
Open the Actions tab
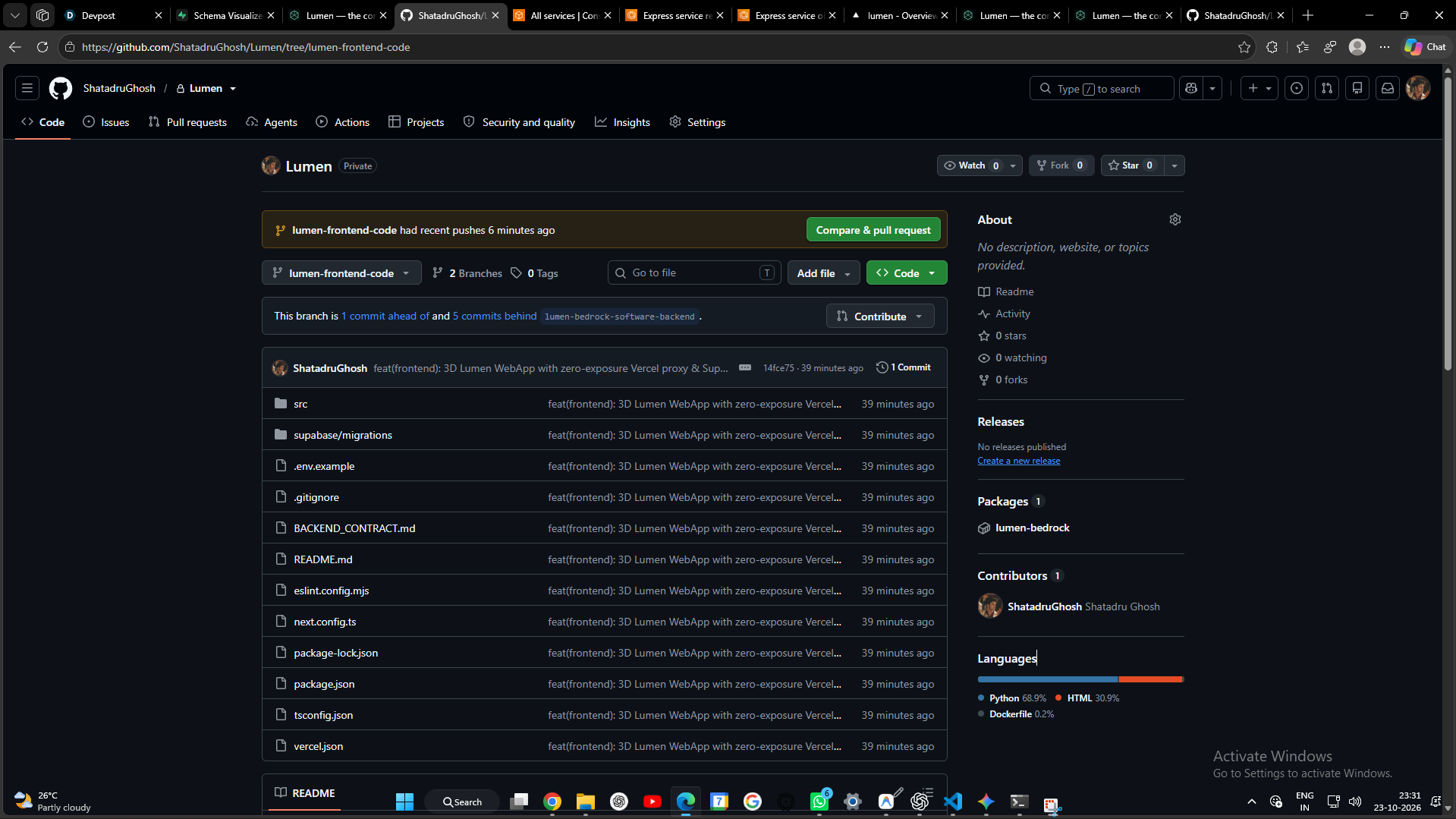click(x=343, y=122)
